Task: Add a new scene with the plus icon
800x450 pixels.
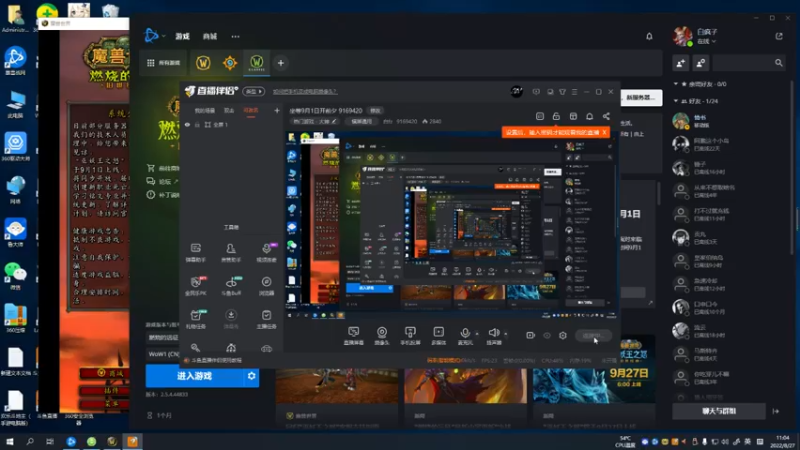Action: [277, 110]
